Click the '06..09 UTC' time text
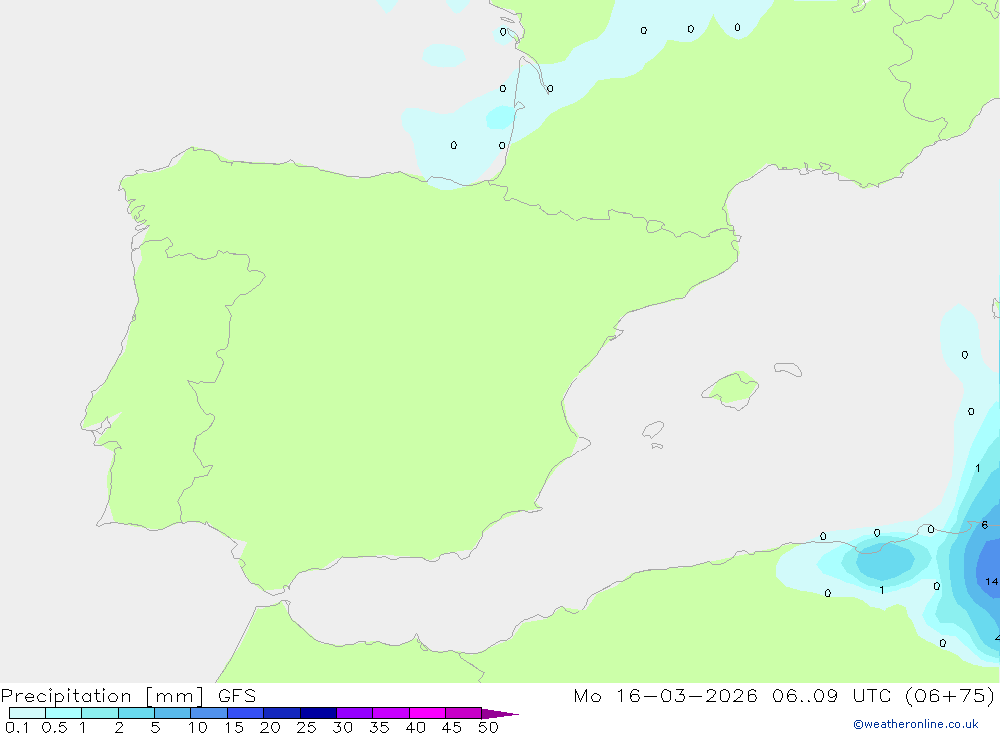The width and height of the screenshot is (1000, 733). coord(831,696)
